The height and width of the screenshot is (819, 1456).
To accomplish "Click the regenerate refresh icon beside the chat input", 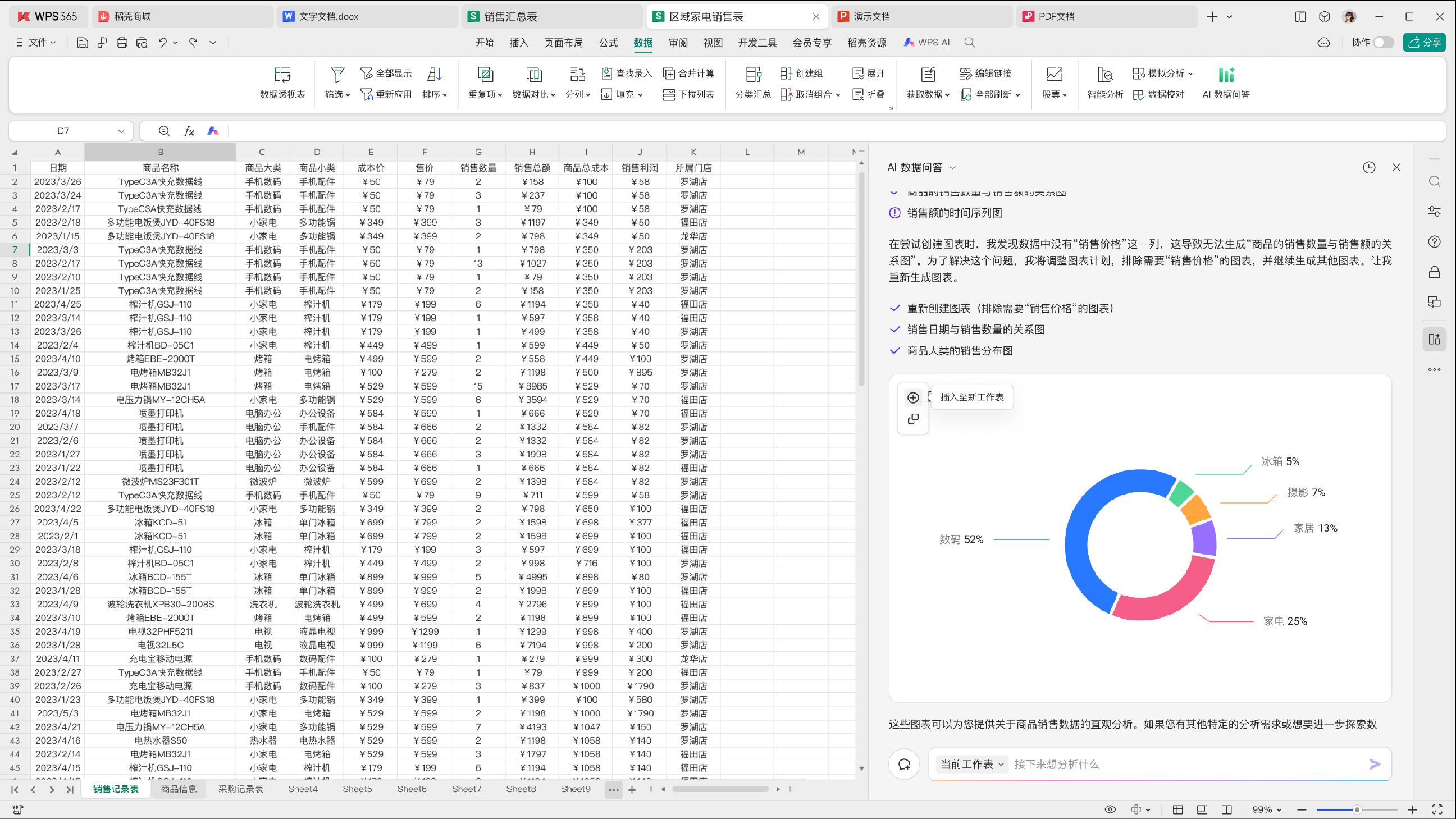I will pyautogui.click(x=904, y=764).
